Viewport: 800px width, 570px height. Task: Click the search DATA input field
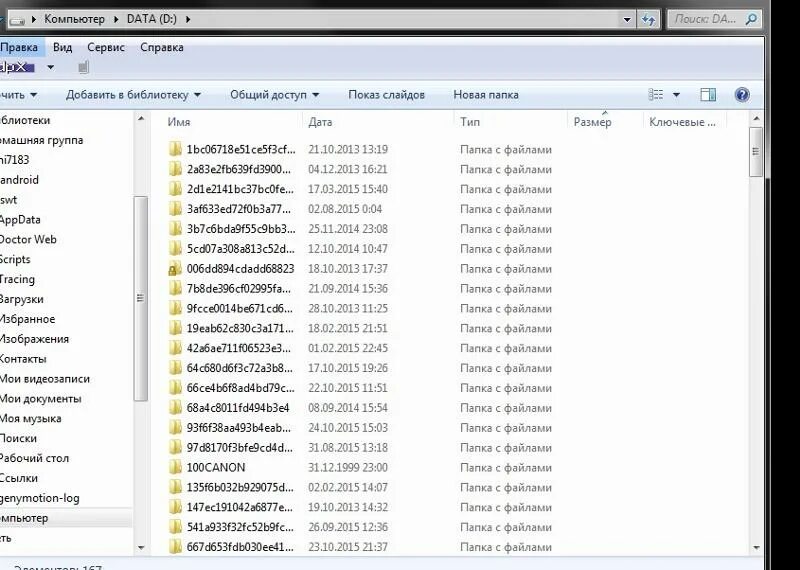pyautogui.click(x=715, y=19)
